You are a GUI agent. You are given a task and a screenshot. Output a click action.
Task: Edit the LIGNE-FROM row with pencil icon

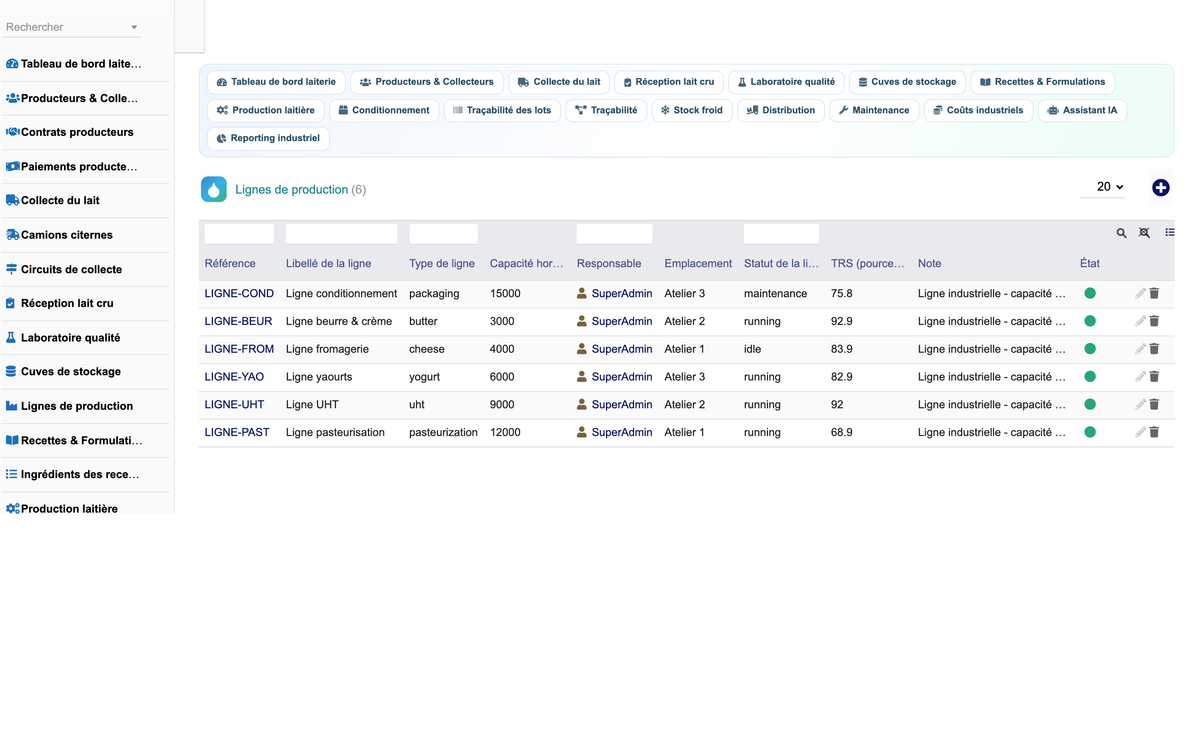click(x=1141, y=349)
